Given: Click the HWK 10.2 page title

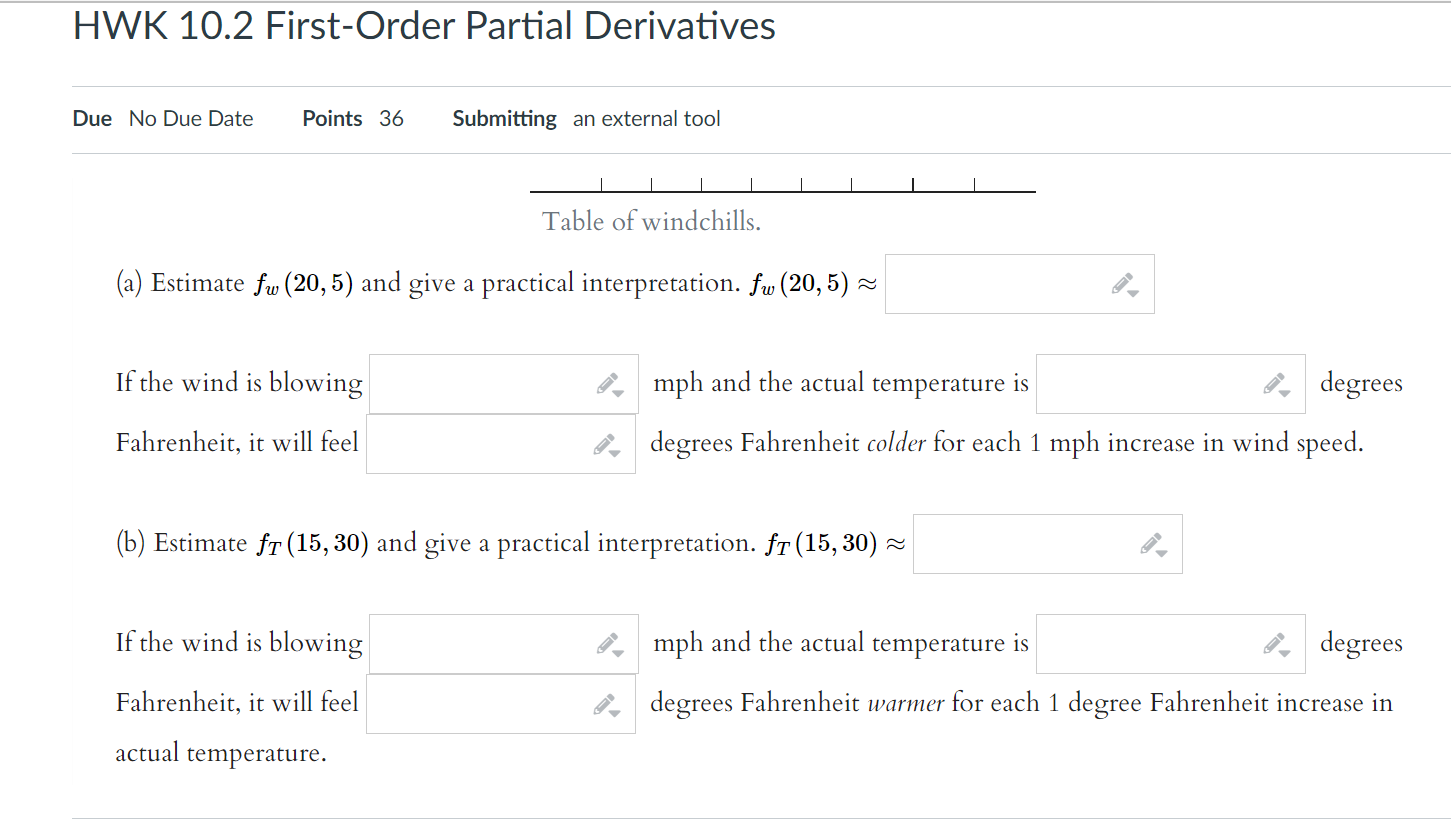Looking at the screenshot, I should click(422, 27).
